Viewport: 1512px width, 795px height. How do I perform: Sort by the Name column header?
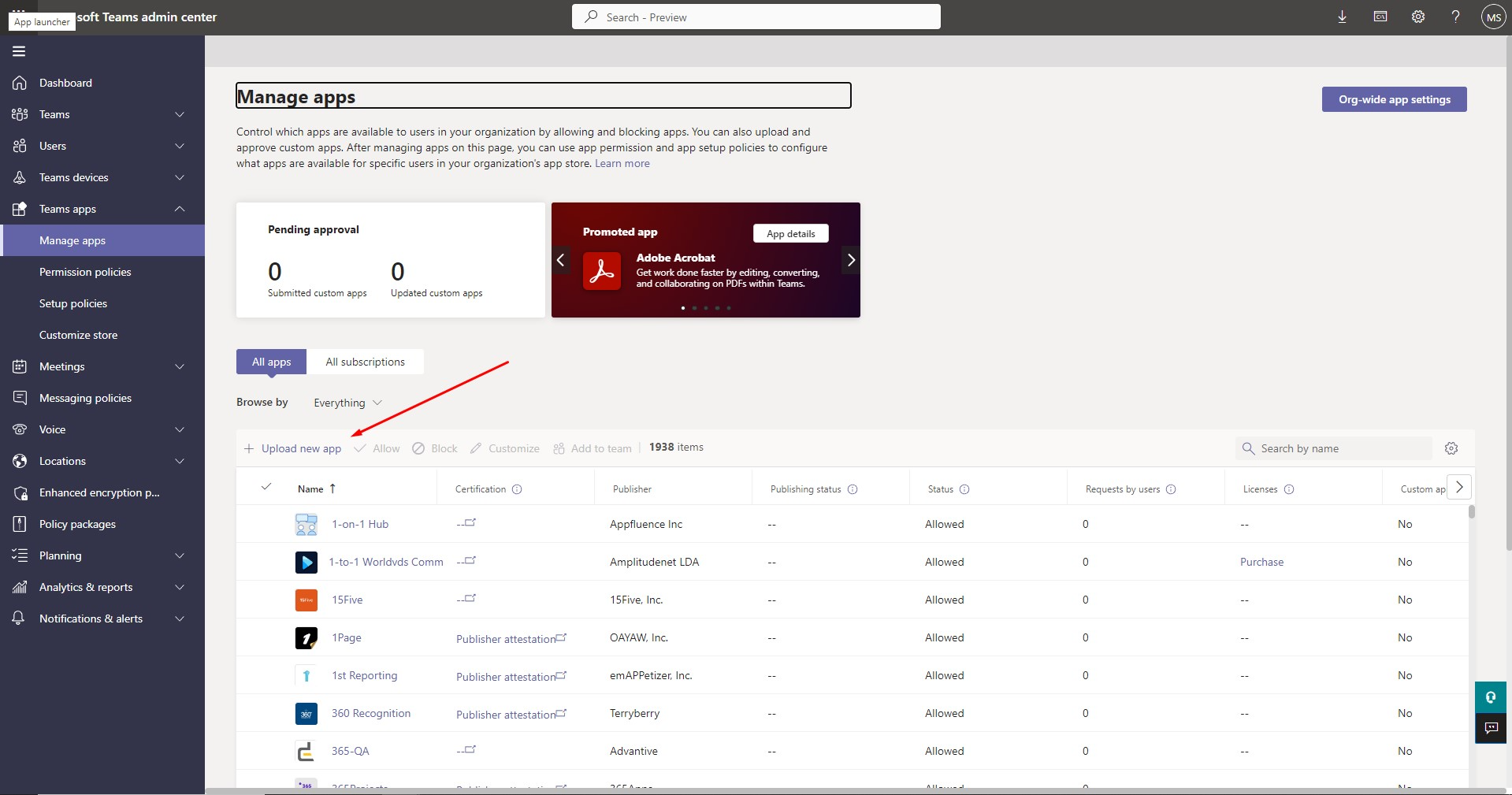click(x=317, y=489)
